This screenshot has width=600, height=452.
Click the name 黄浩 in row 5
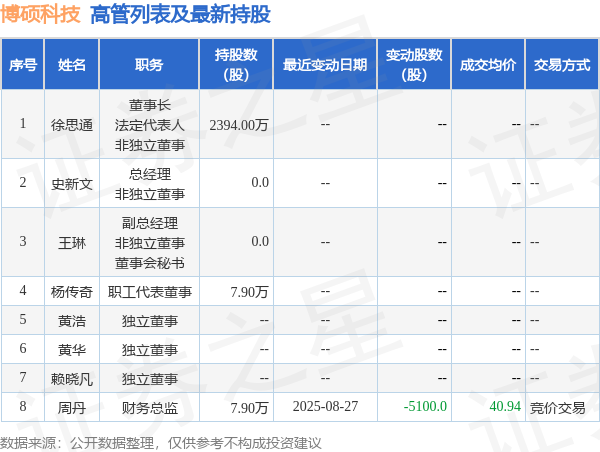click(x=72, y=321)
